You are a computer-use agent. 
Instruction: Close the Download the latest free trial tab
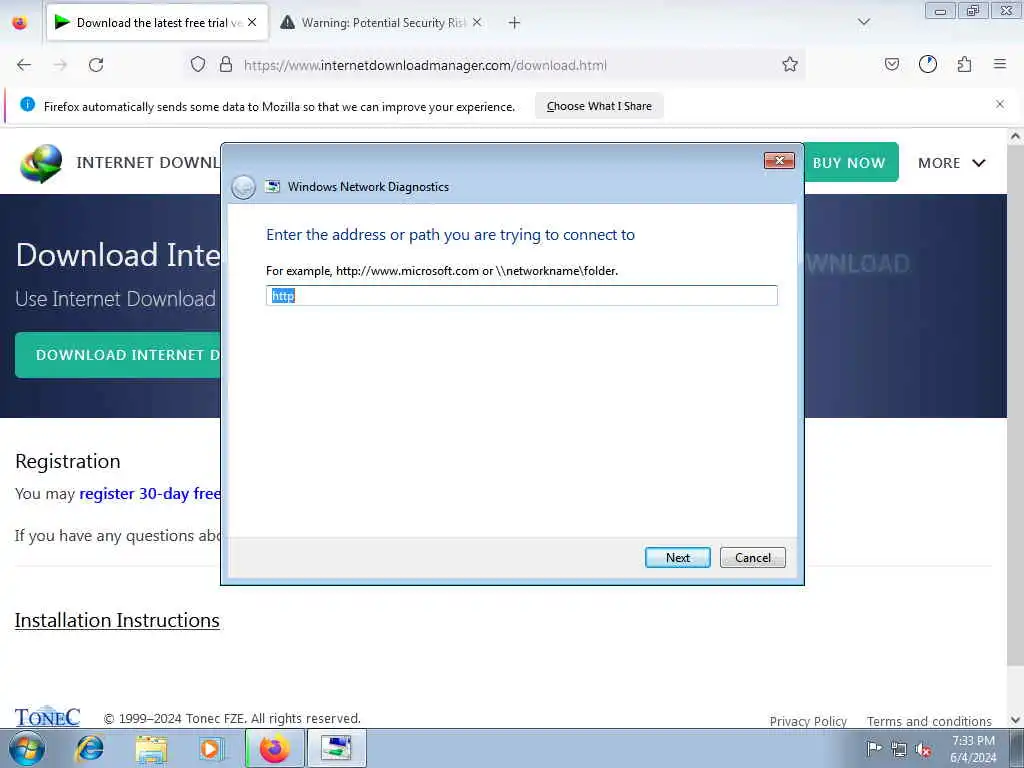point(252,22)
